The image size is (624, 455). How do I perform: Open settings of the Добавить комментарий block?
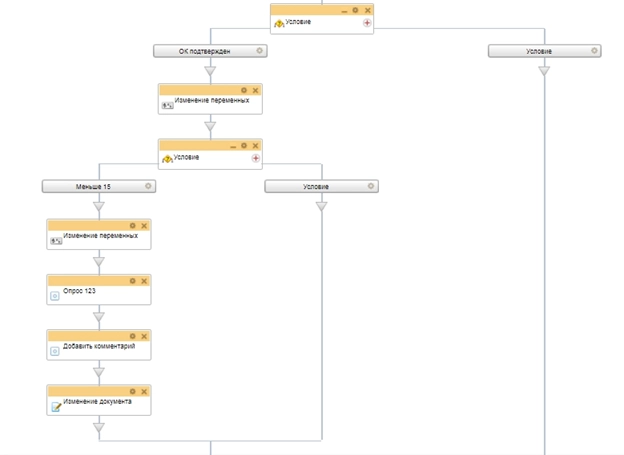pos(133,336)
